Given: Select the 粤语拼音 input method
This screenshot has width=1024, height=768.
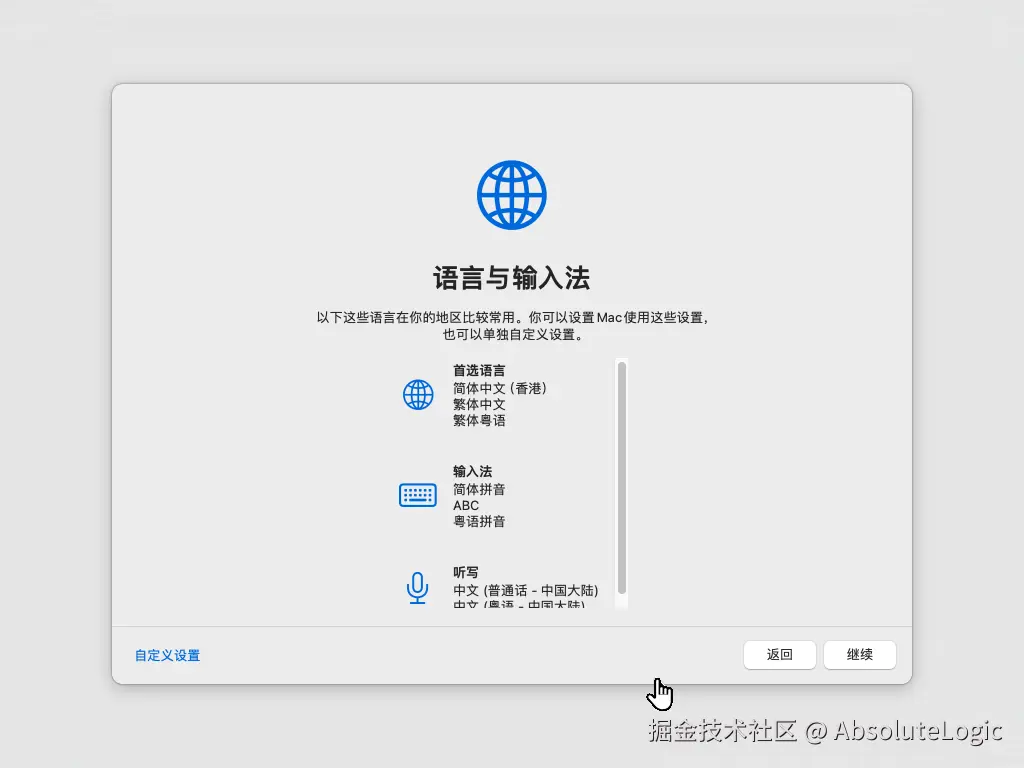Looking at the screenshot, I should pos(479,521).
